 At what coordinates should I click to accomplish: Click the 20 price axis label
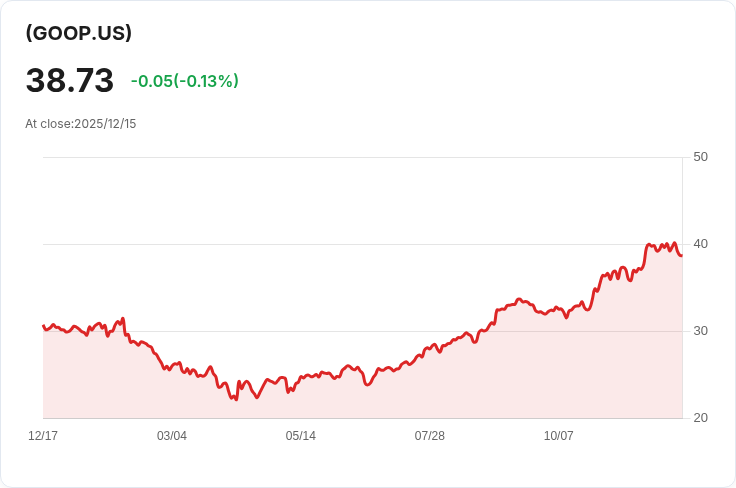click(x=700, y=418)
